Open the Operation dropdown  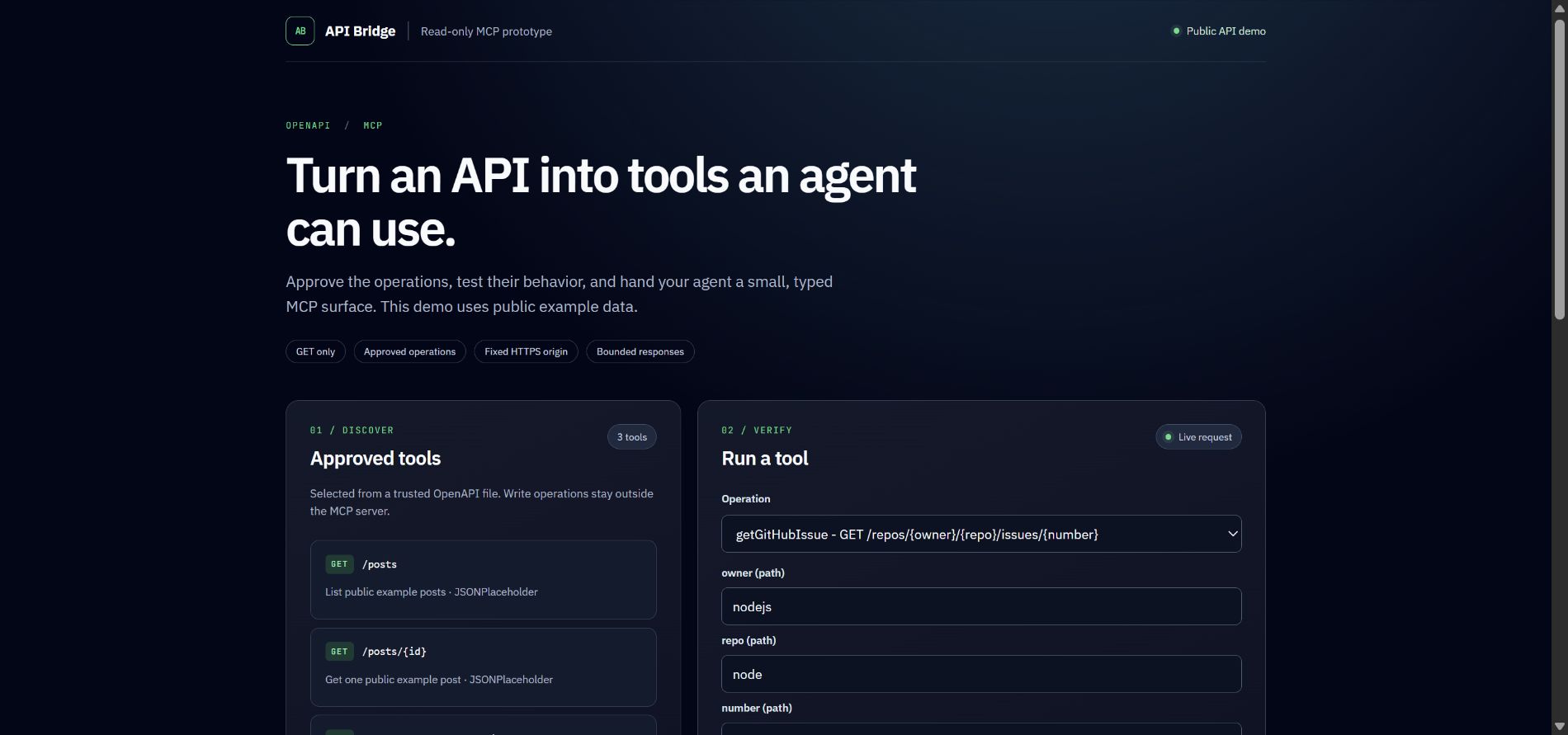[x=981, y=534]
